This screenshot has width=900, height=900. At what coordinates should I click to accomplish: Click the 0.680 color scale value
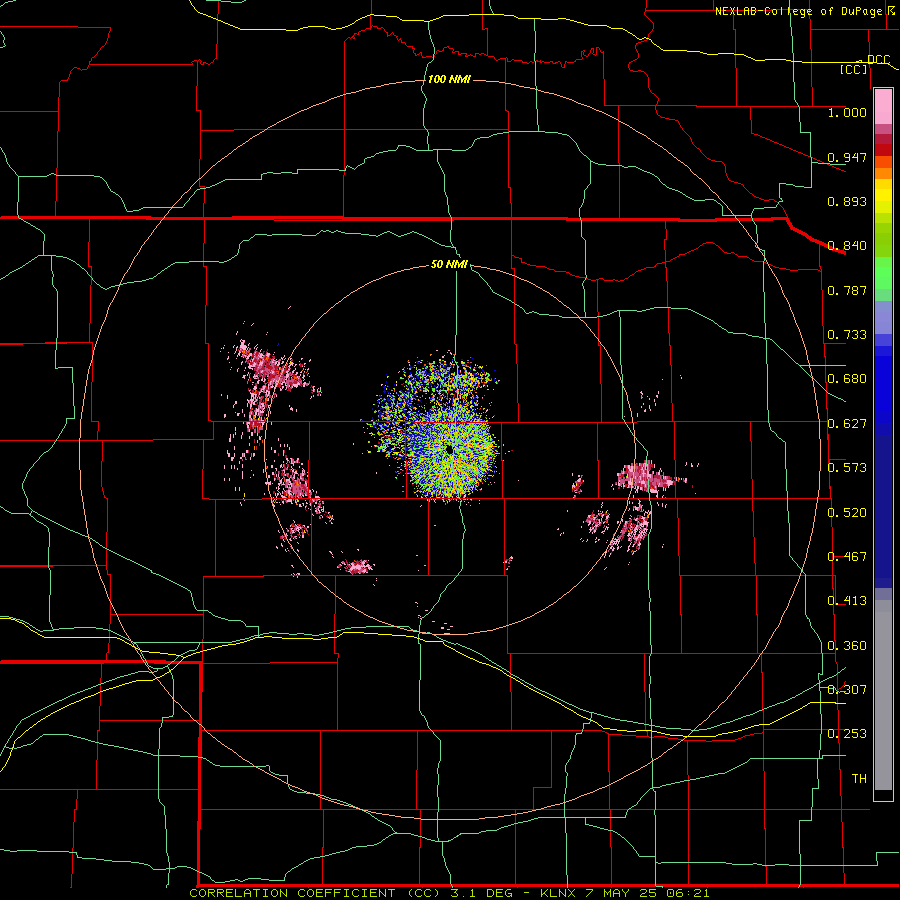847,379
